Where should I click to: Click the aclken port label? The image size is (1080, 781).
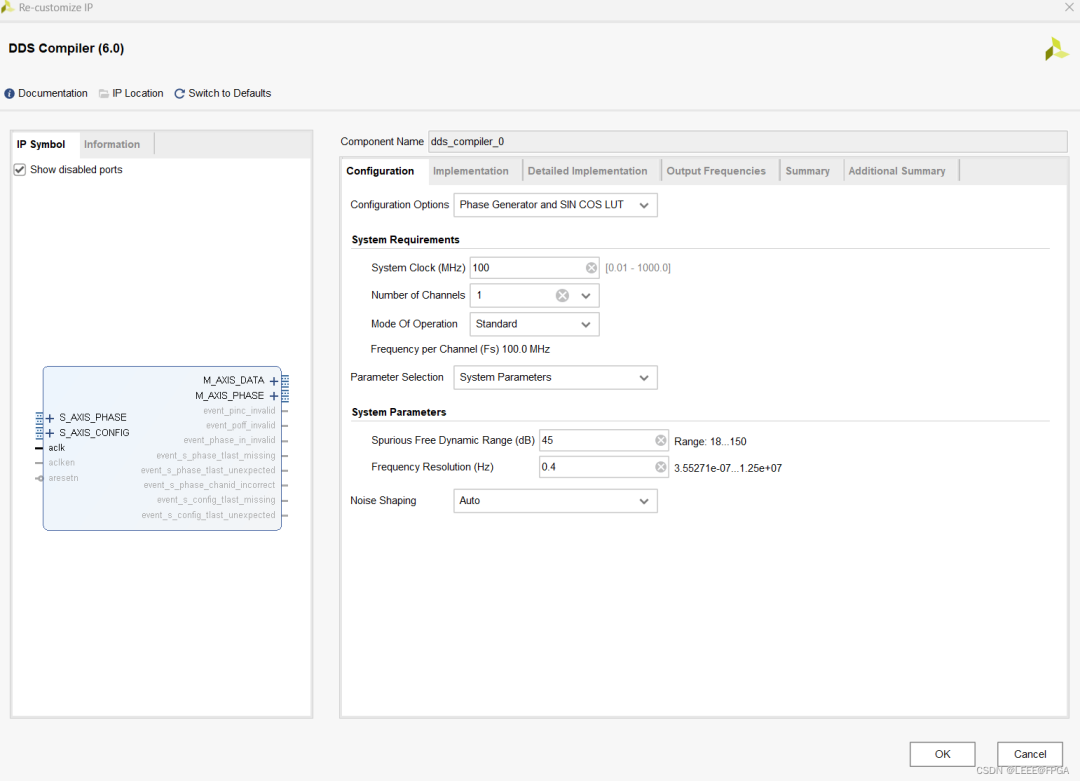61,463
